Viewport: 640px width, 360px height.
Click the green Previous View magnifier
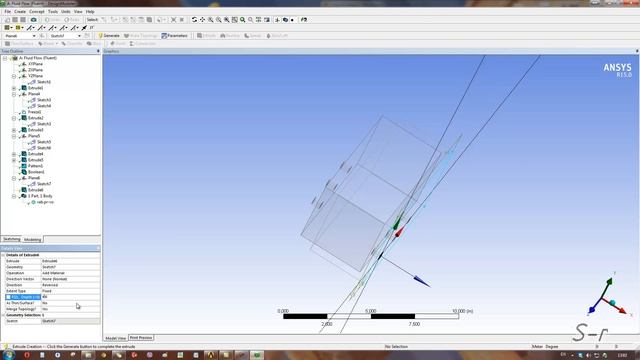coord(242,20)
